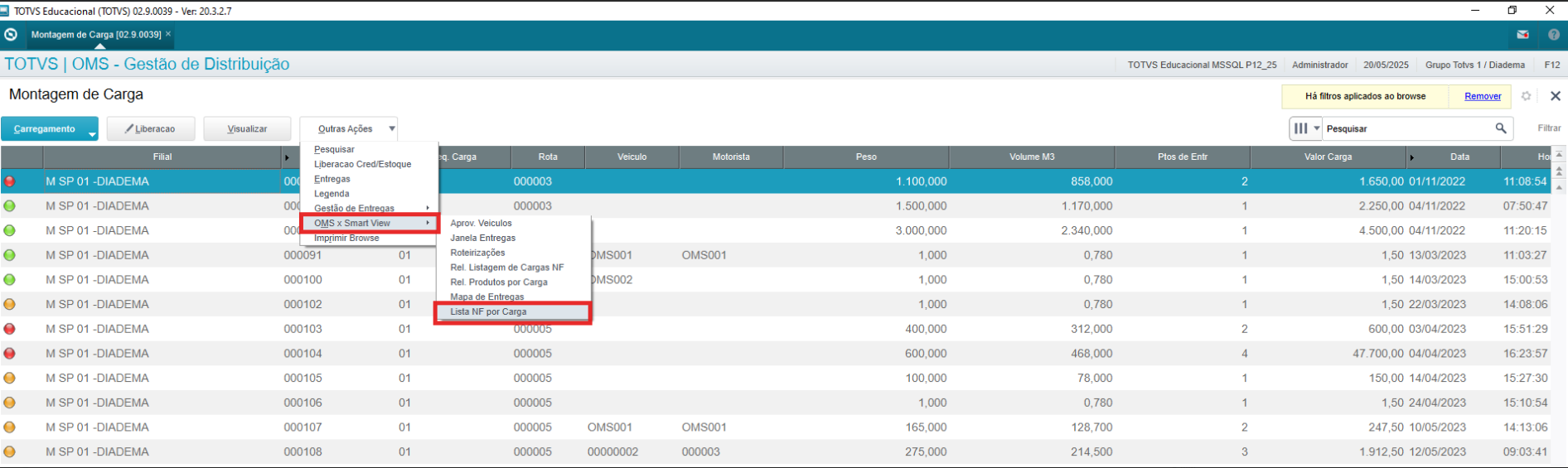Click the Liberacao button
This screenshot has width=1568, height=468.
(151, 128)
